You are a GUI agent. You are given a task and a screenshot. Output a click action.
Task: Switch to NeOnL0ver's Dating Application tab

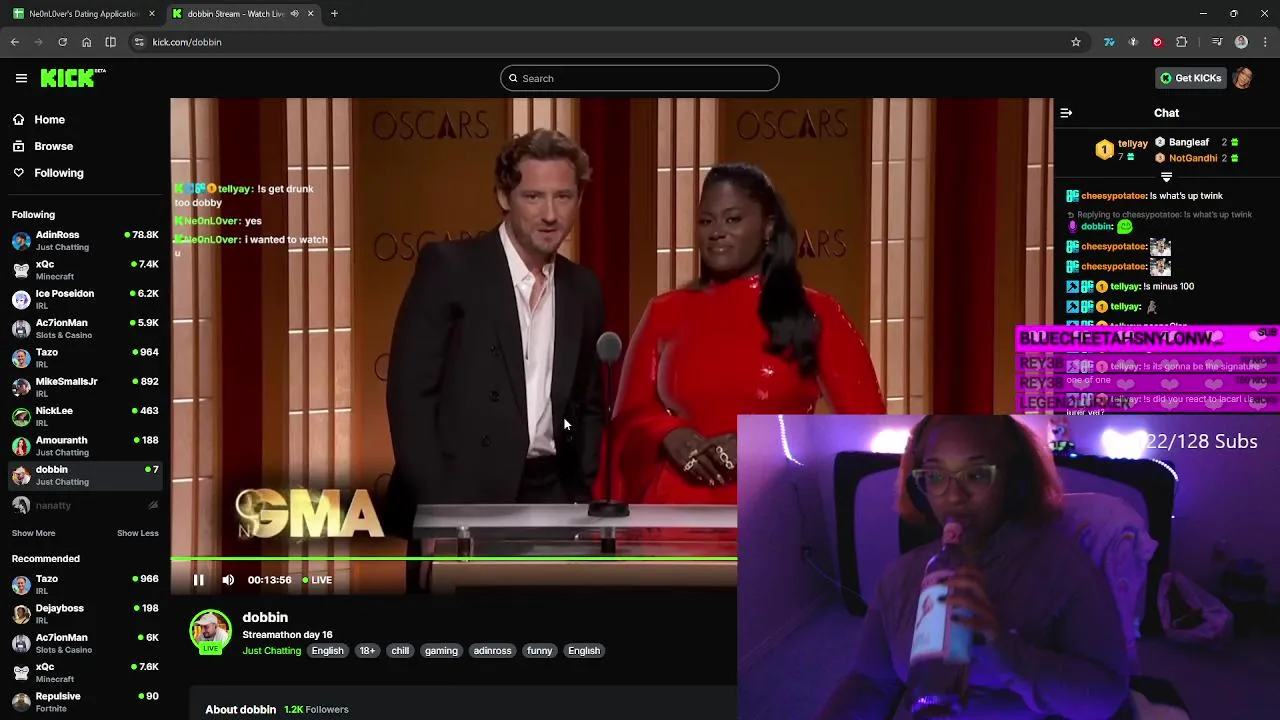[x=83, y=14]
